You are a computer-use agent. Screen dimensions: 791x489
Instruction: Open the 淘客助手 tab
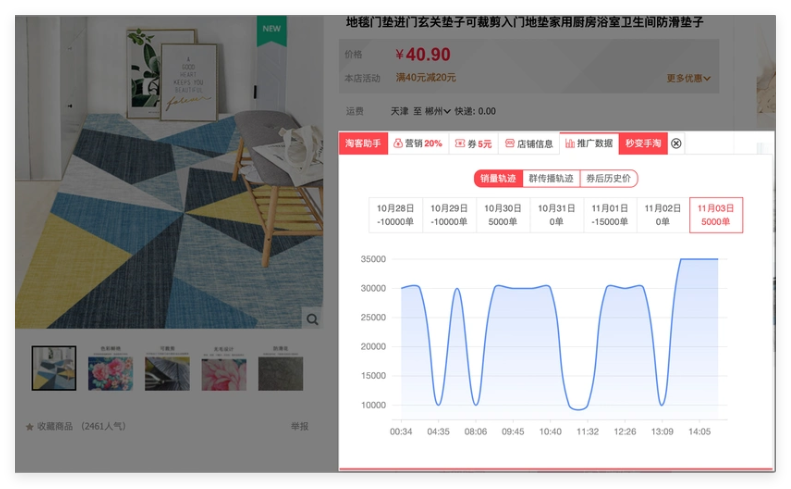click(363, 143)
